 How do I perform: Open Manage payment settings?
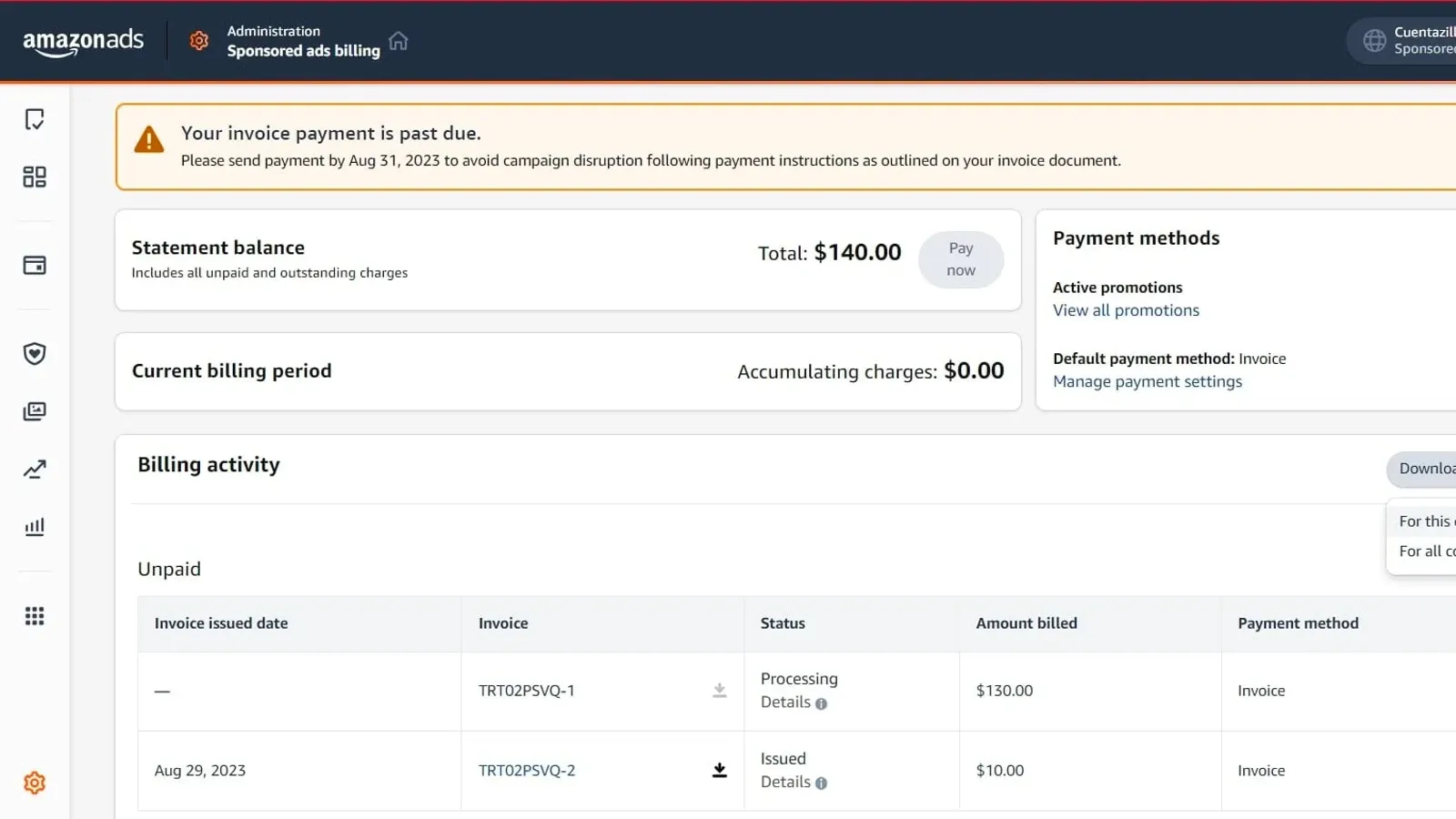point(1148,381)
